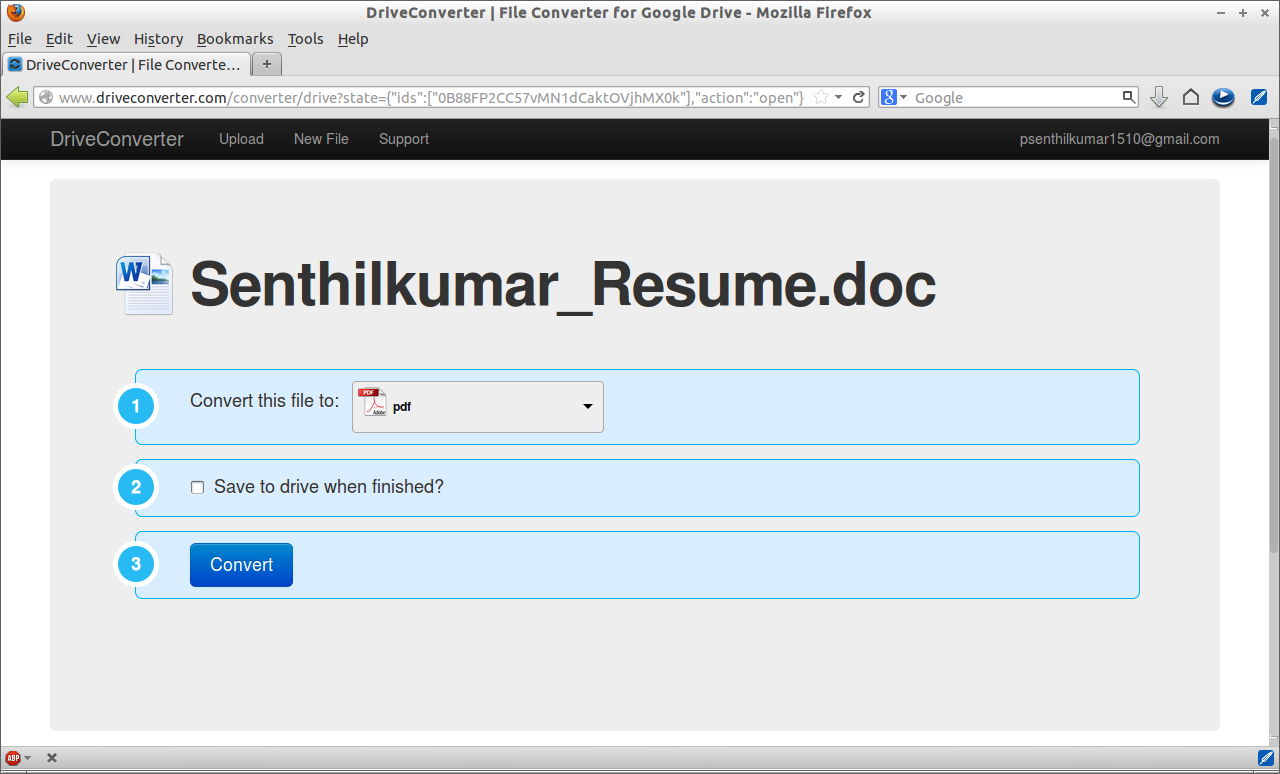1280x774 pixels.
Task: Click the PDF Adobe icon in the dropdown
Action: click(x=372, y=403)
